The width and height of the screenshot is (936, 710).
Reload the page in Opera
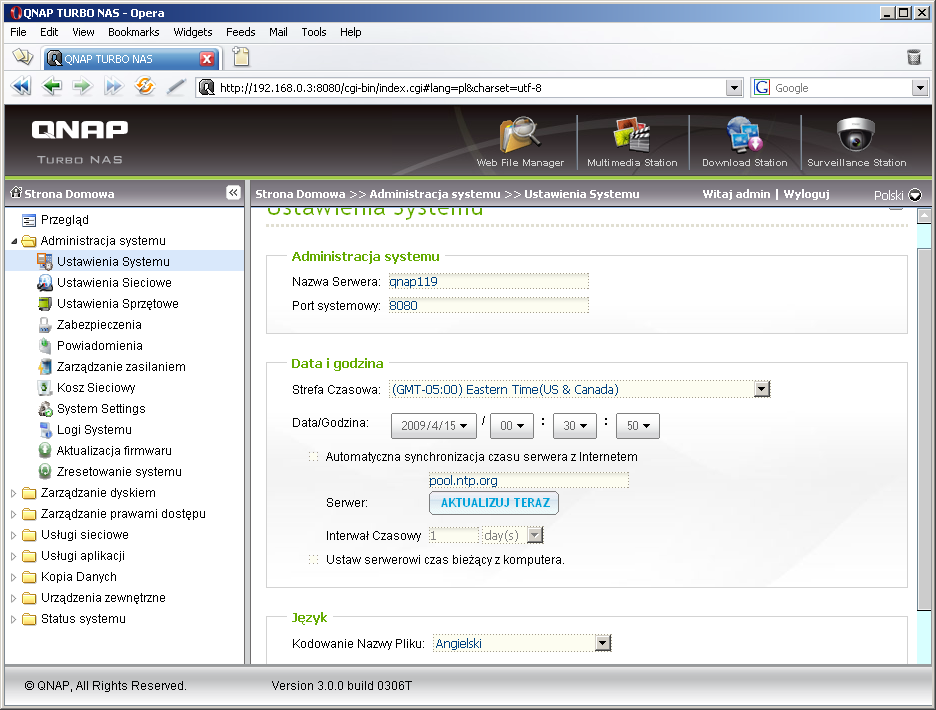(144, 87)
